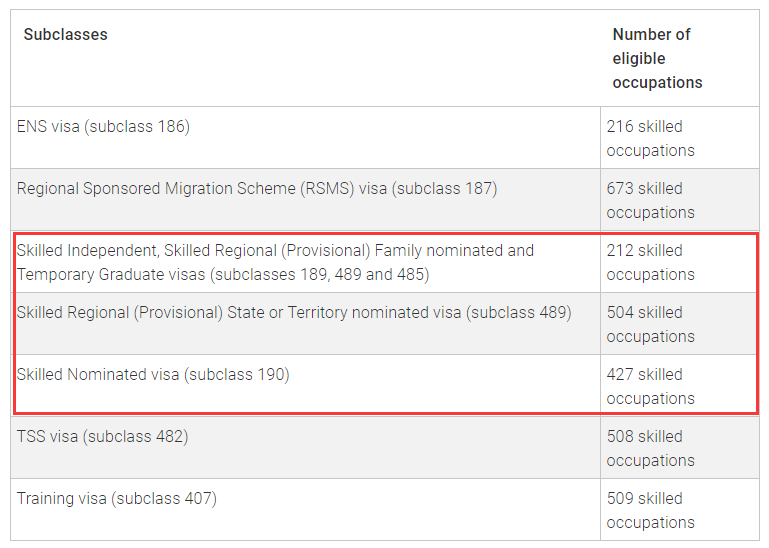Click the 216 skilled occupations cell
The image size is (769, 548).
tap(650, 138)
